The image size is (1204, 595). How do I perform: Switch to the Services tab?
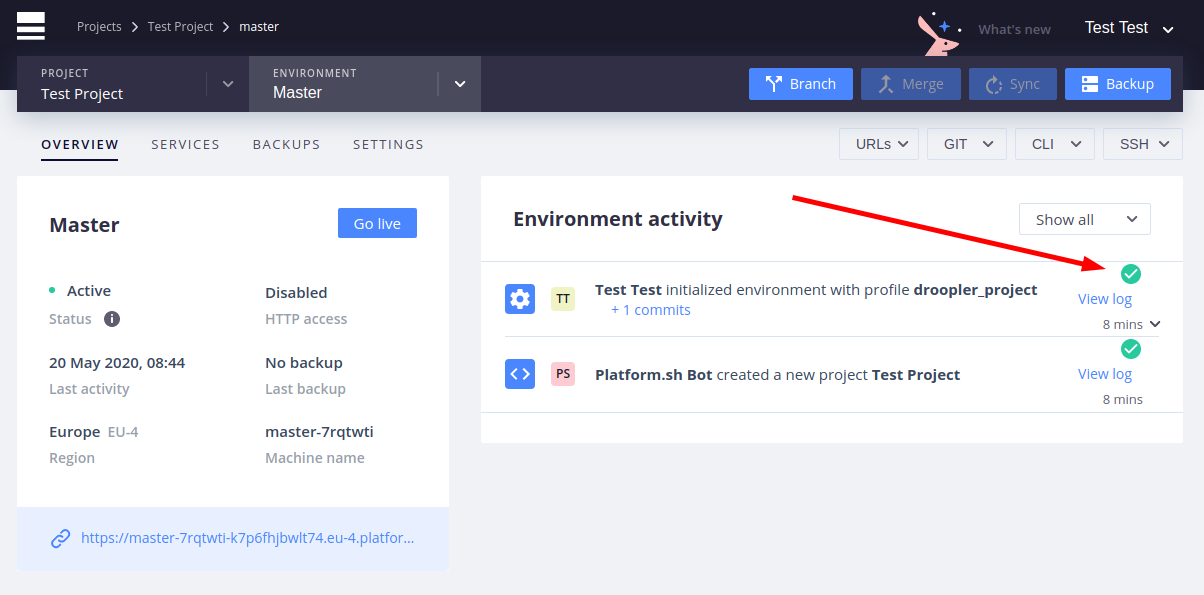click(185, 145)
